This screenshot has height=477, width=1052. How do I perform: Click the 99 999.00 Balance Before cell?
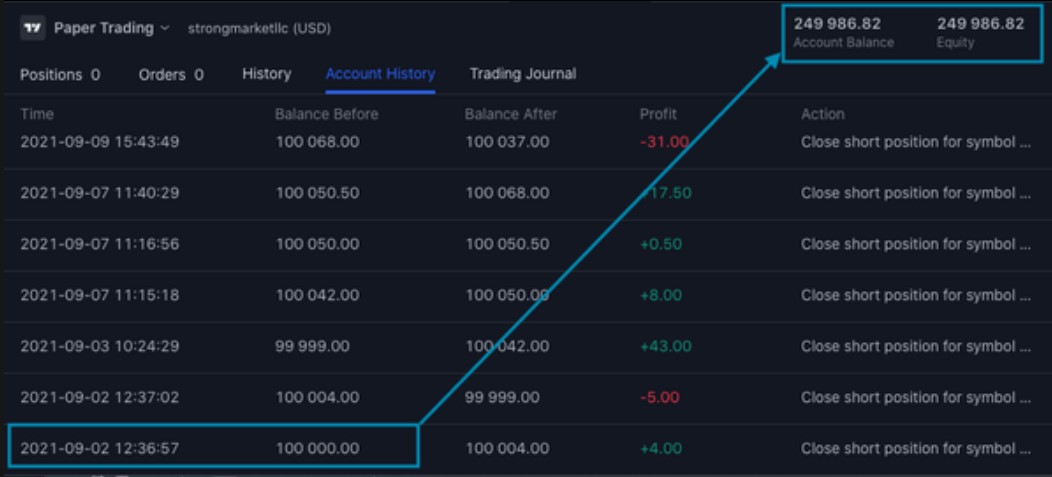312,346
